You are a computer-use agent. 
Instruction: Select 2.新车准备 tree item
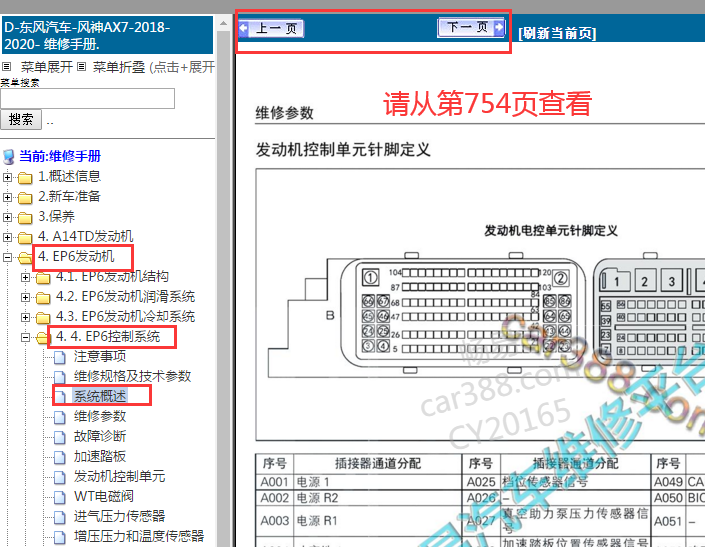(x=69, y=196)
